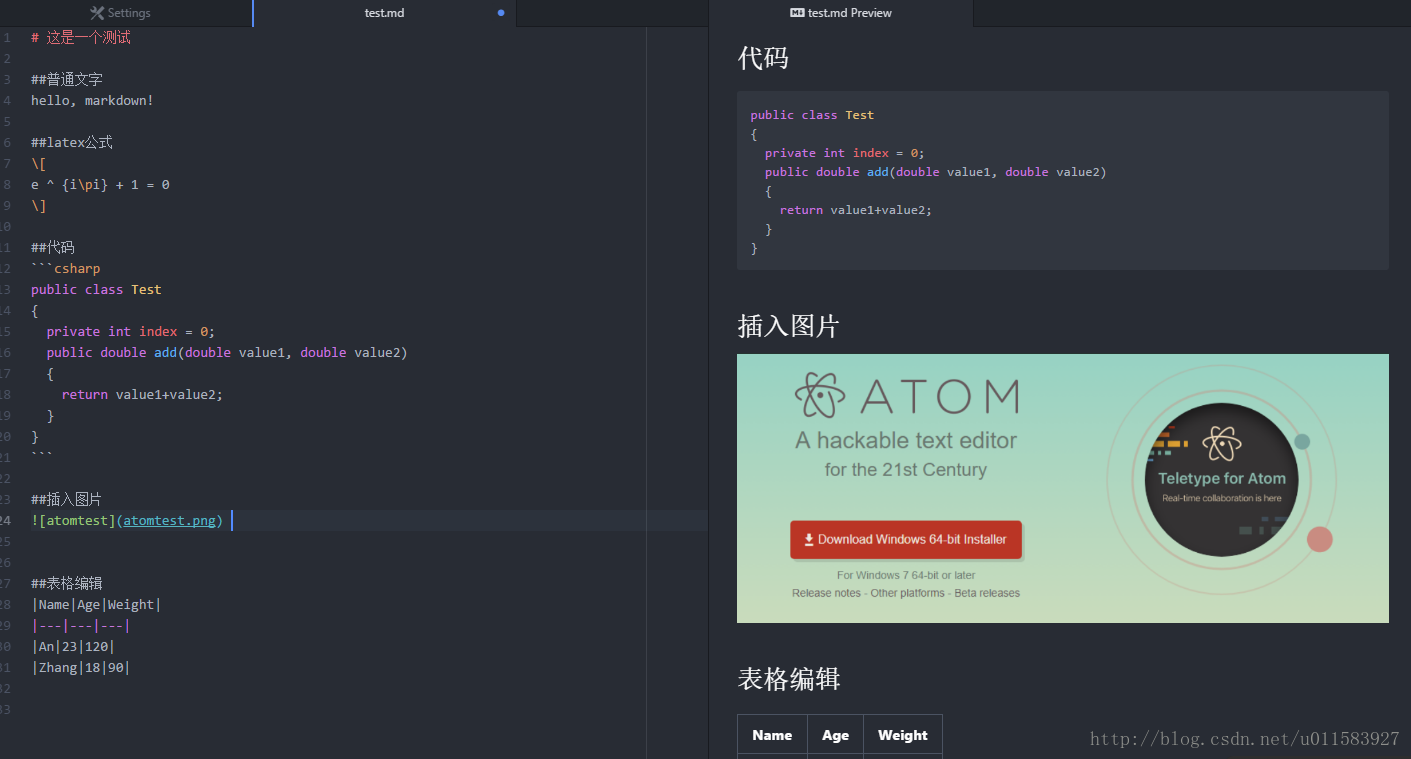Place cursor on '# 这是一个测试' heading line
The width and height of the screenshot is (1411, 759).
click(81, 37)
